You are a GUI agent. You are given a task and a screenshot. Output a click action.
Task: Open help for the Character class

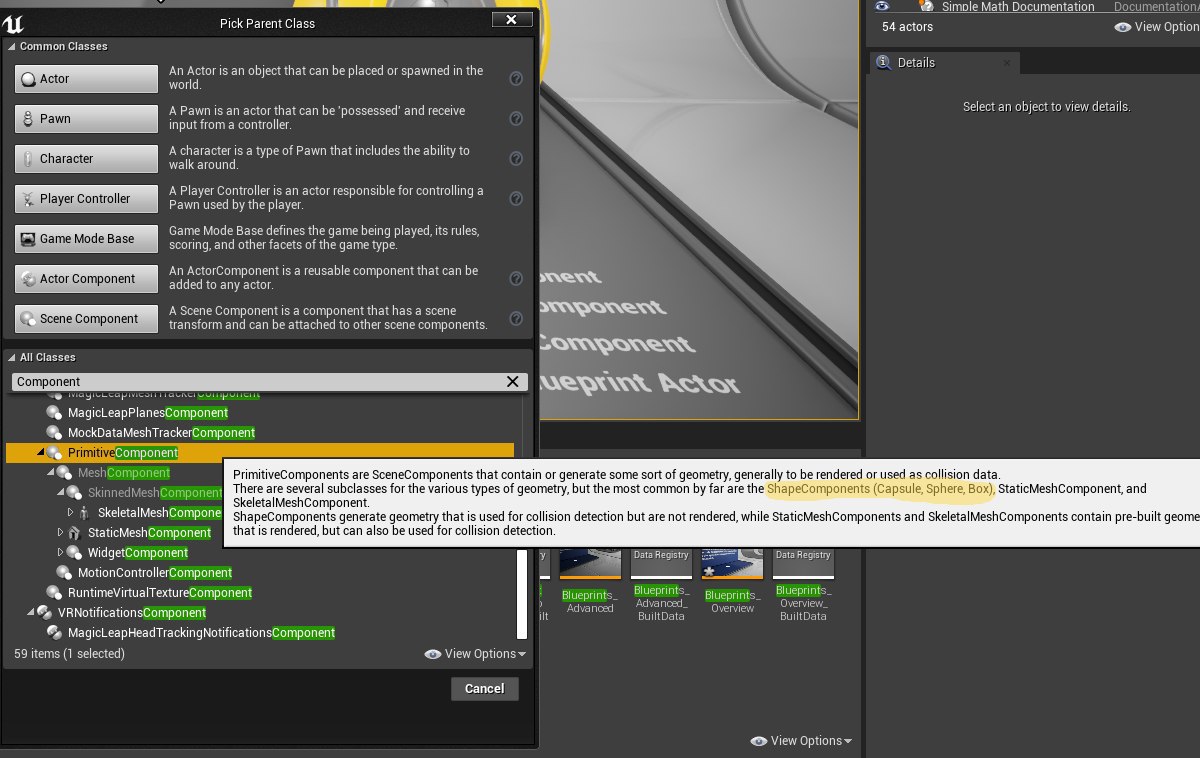pyautogui.click(x=516, y=159)
